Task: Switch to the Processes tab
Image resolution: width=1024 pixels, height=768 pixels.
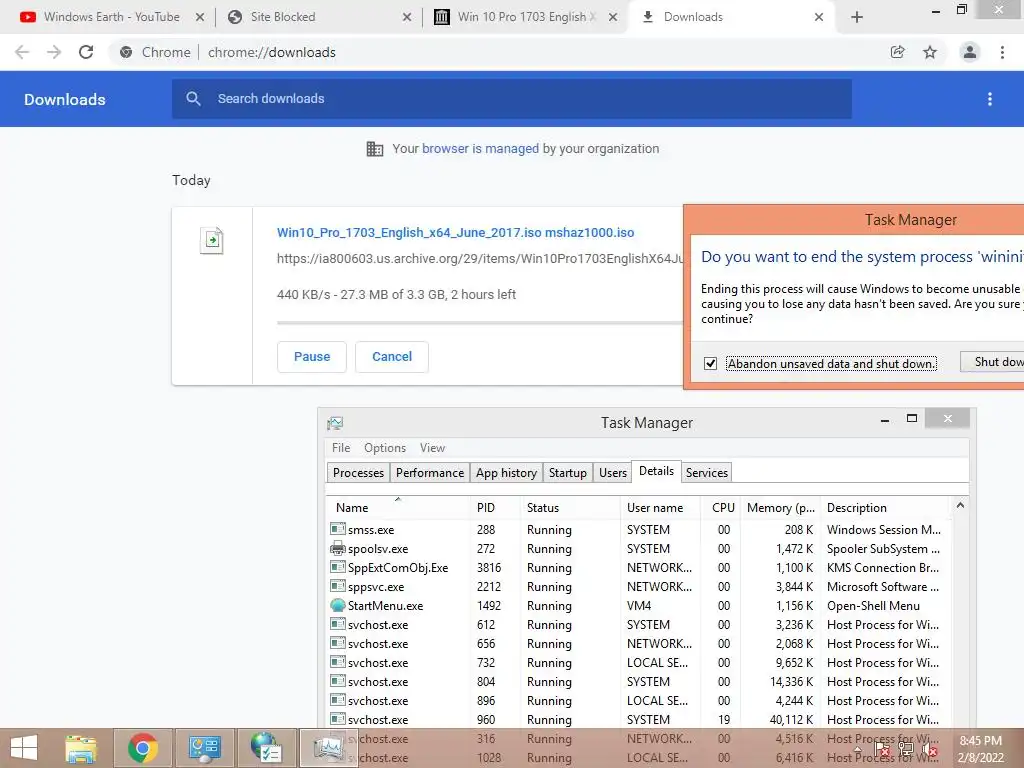Action: point(358,473)
